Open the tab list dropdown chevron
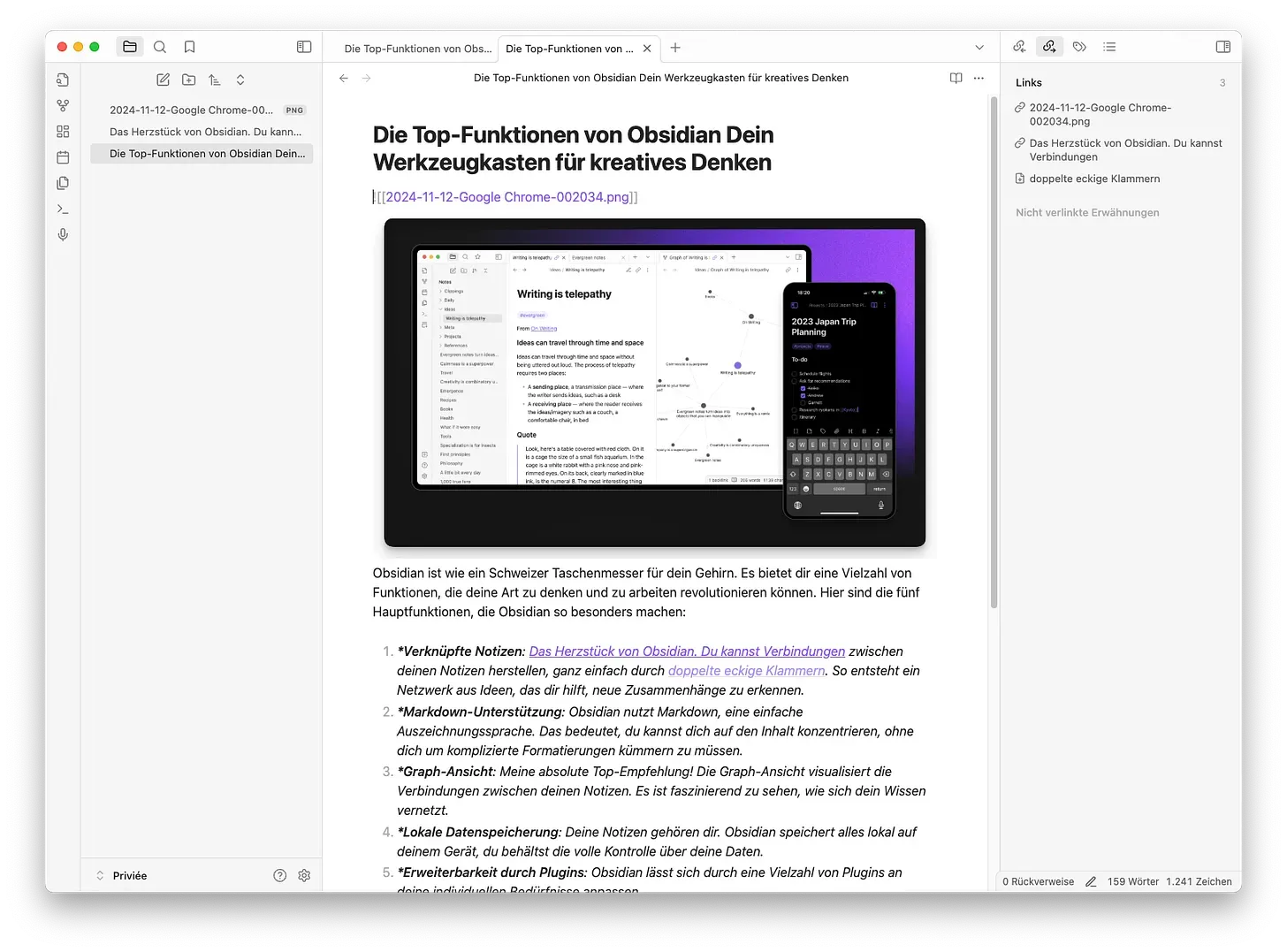The image size is (1287, 952). pos(979,48)
